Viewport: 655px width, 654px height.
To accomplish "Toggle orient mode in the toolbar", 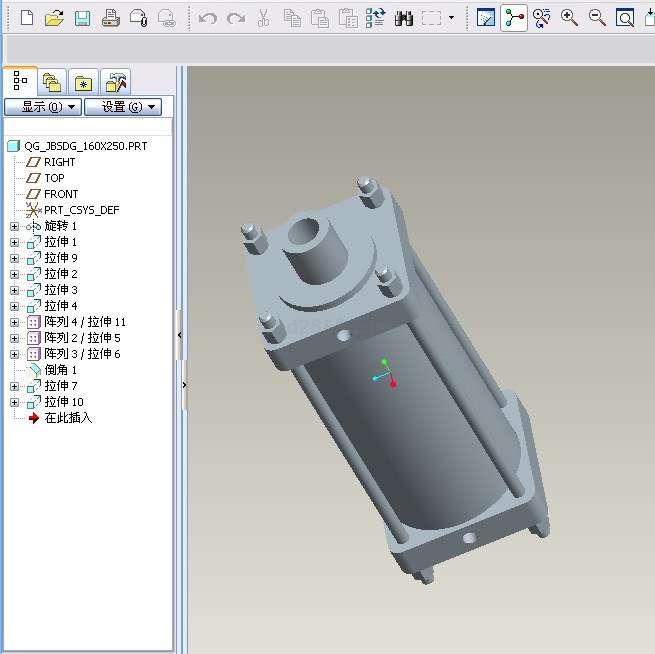I will pos(542,18).
